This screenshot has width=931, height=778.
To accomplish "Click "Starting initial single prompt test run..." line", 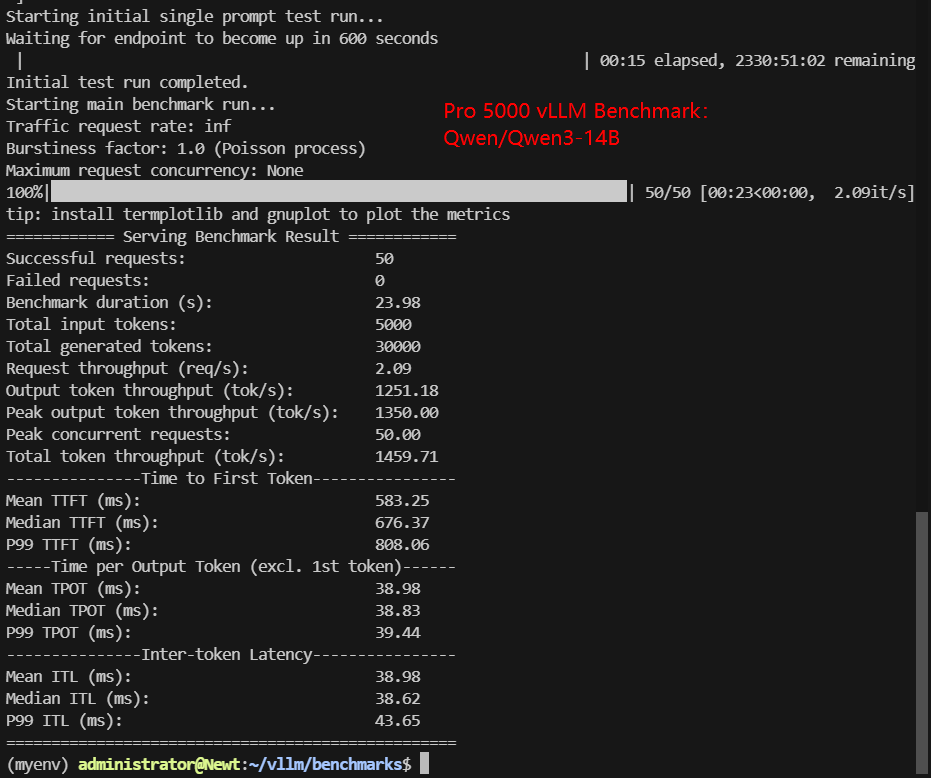I will coord(195,17).
